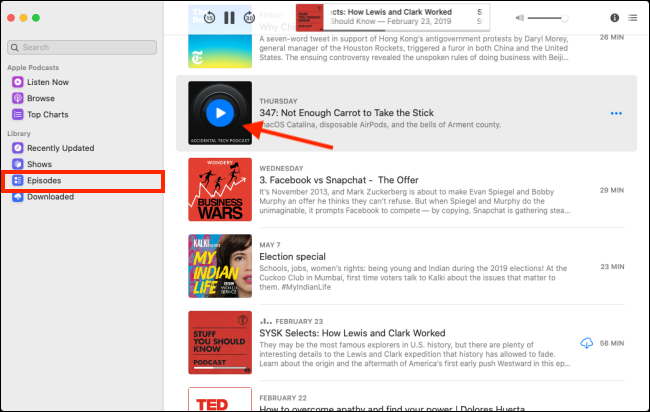Click the Downloaded icon
This screenshot has height=412, width=650.
17,196
